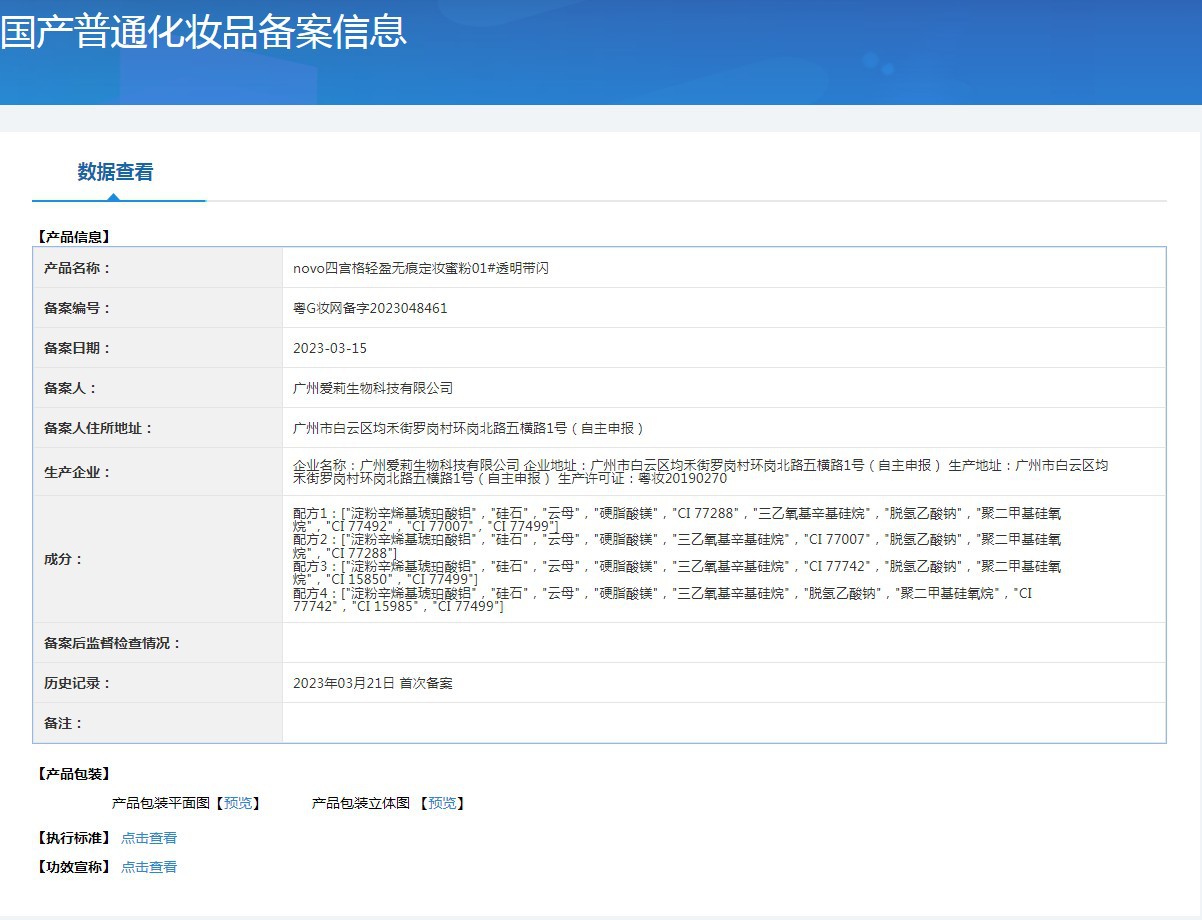Select page title 国产普通化妆品备案信息
The width and height of the screenshot is (1202, 920).
tap(203, 31)
